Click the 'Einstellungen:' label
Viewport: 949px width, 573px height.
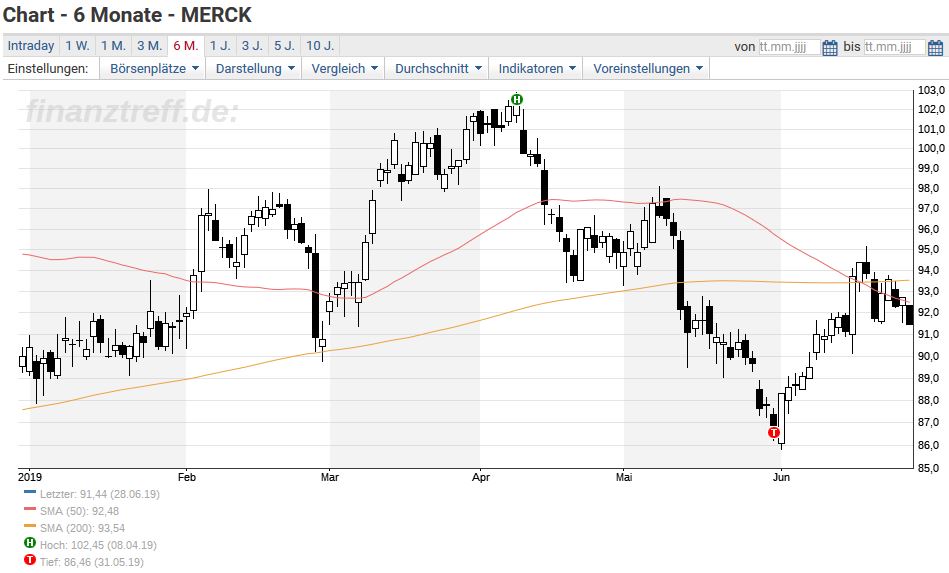click(x=48, y=68)
